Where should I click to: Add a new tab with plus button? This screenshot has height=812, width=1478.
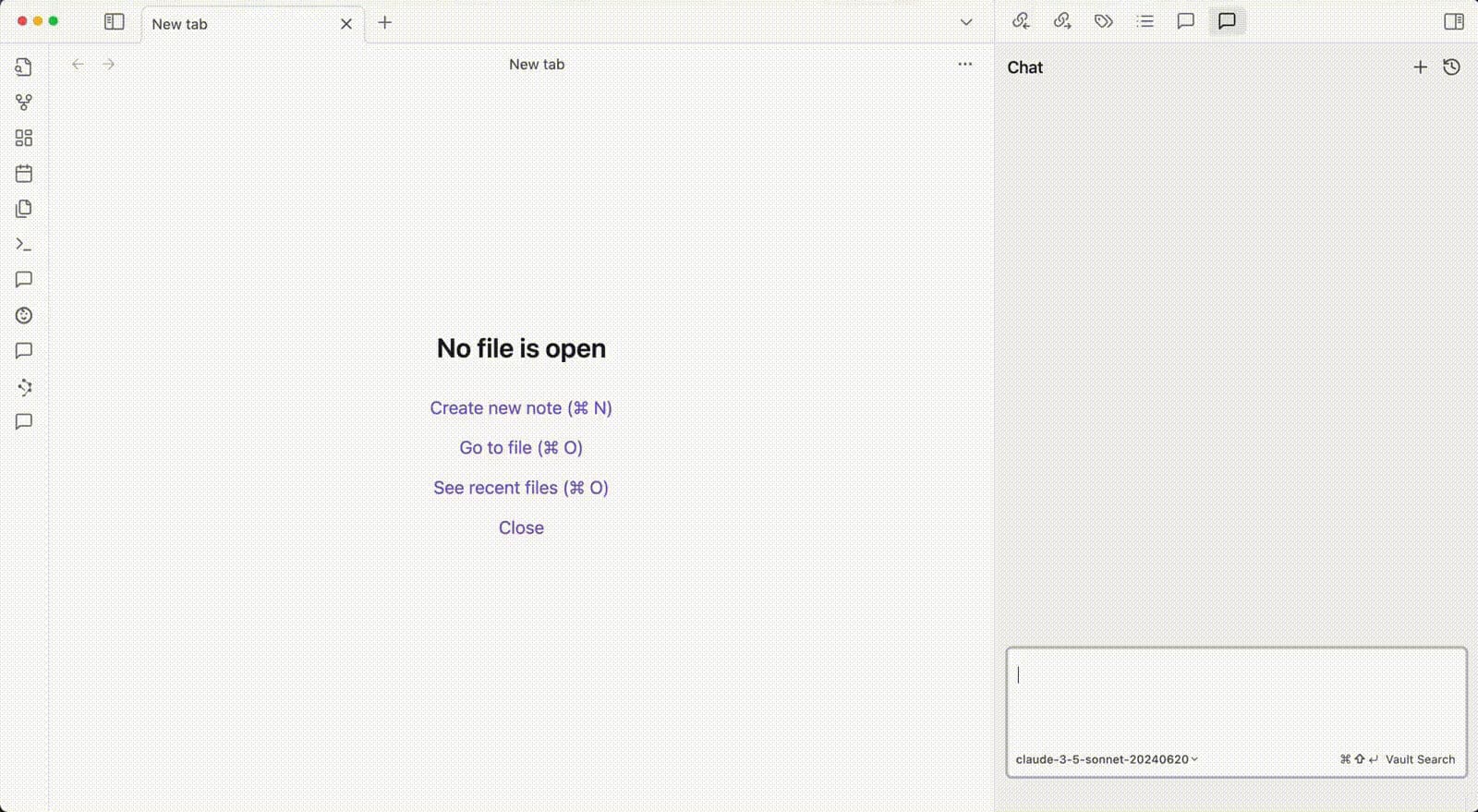click(385, 22)
